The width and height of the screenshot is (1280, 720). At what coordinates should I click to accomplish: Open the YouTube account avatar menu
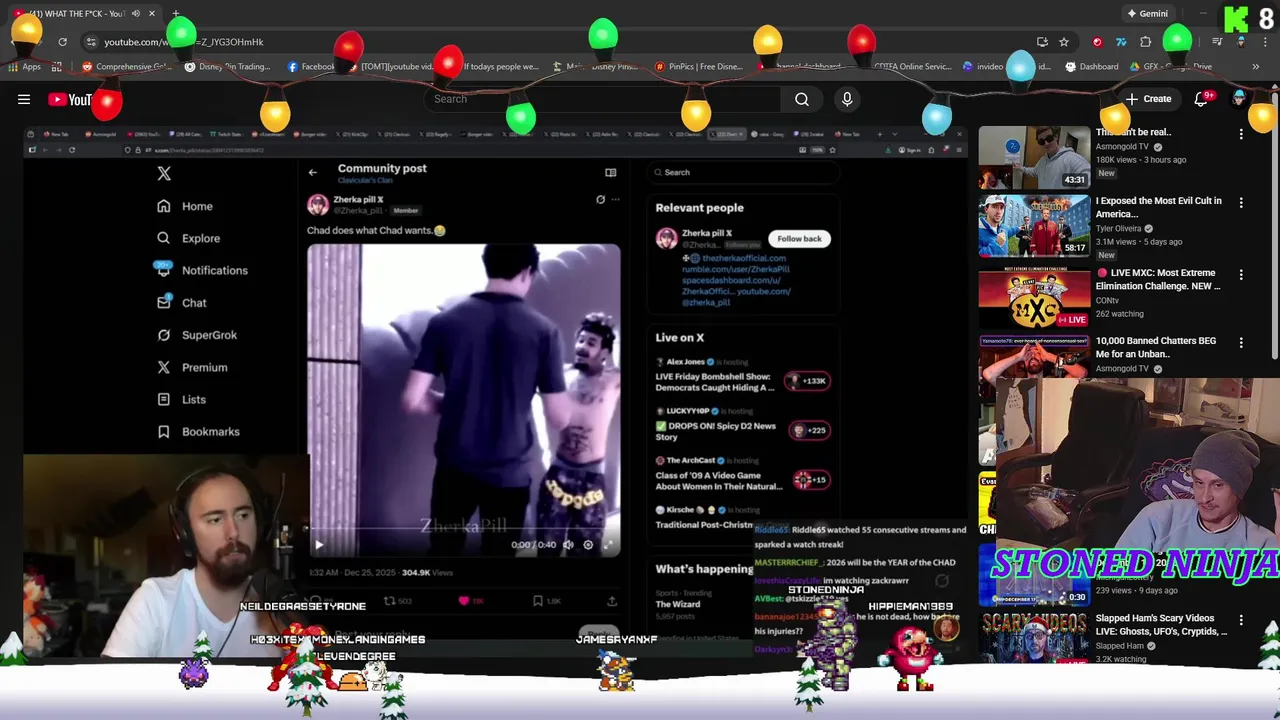tap(1240, 99)
